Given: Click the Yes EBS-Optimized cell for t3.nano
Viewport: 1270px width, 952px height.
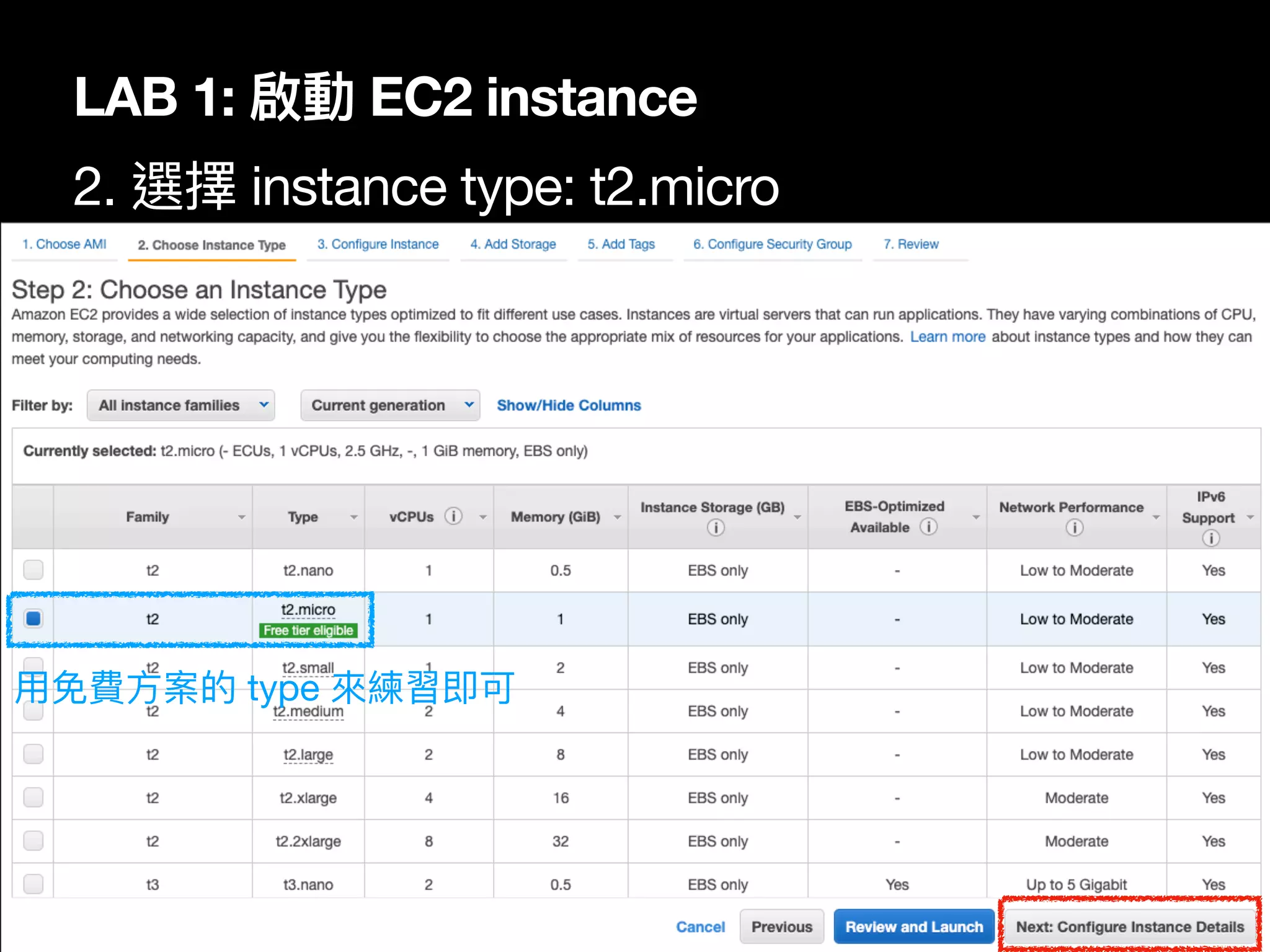Looking at the screenshot, I should tap(897, 884).
